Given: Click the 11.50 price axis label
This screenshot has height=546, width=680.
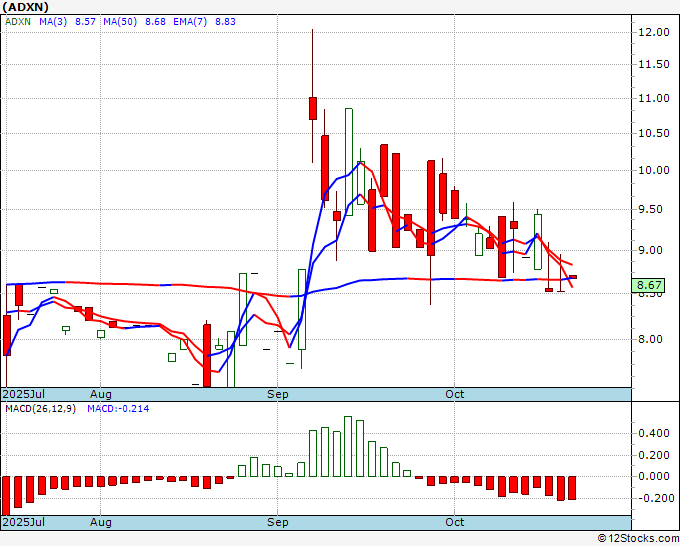Looking at the screenshot, I should 654,65.
